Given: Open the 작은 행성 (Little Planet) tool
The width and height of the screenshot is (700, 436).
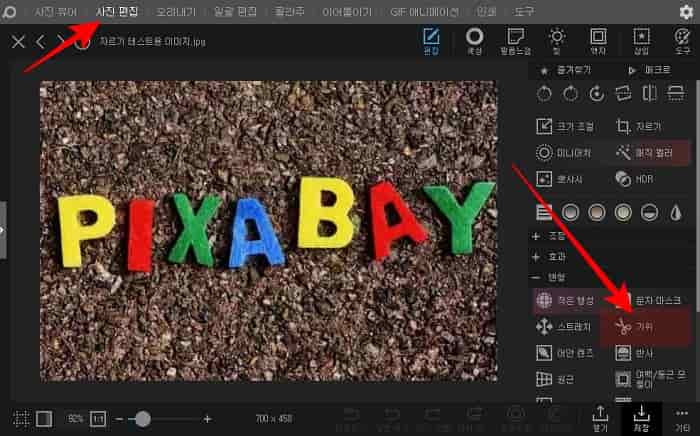Looking at the screenshot, I should click(565, 300).
